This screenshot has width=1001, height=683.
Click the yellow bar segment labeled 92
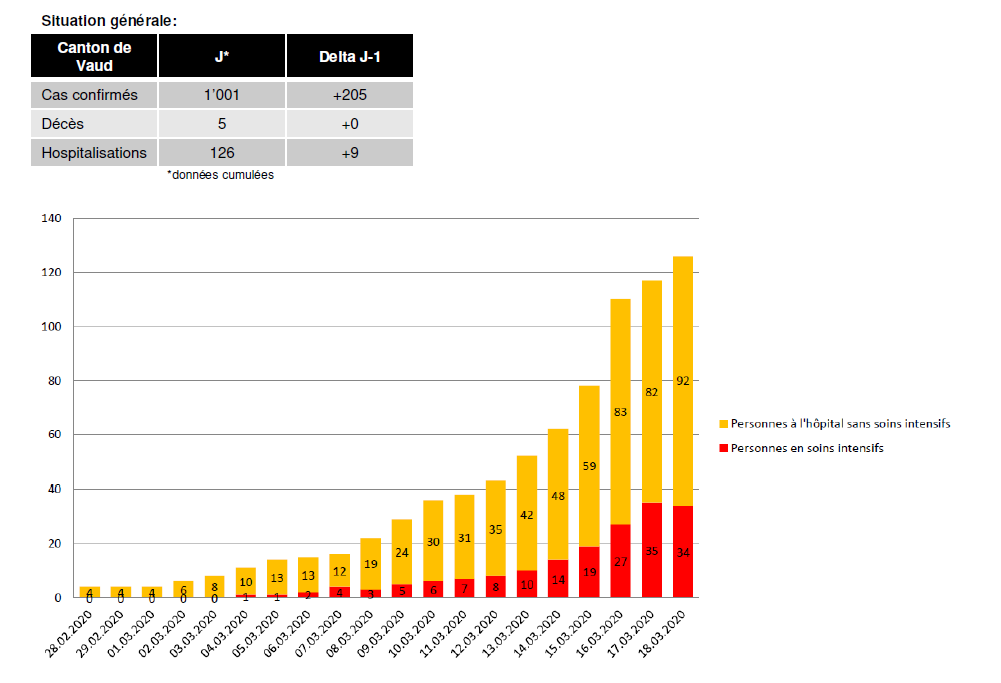pos(683,380)
